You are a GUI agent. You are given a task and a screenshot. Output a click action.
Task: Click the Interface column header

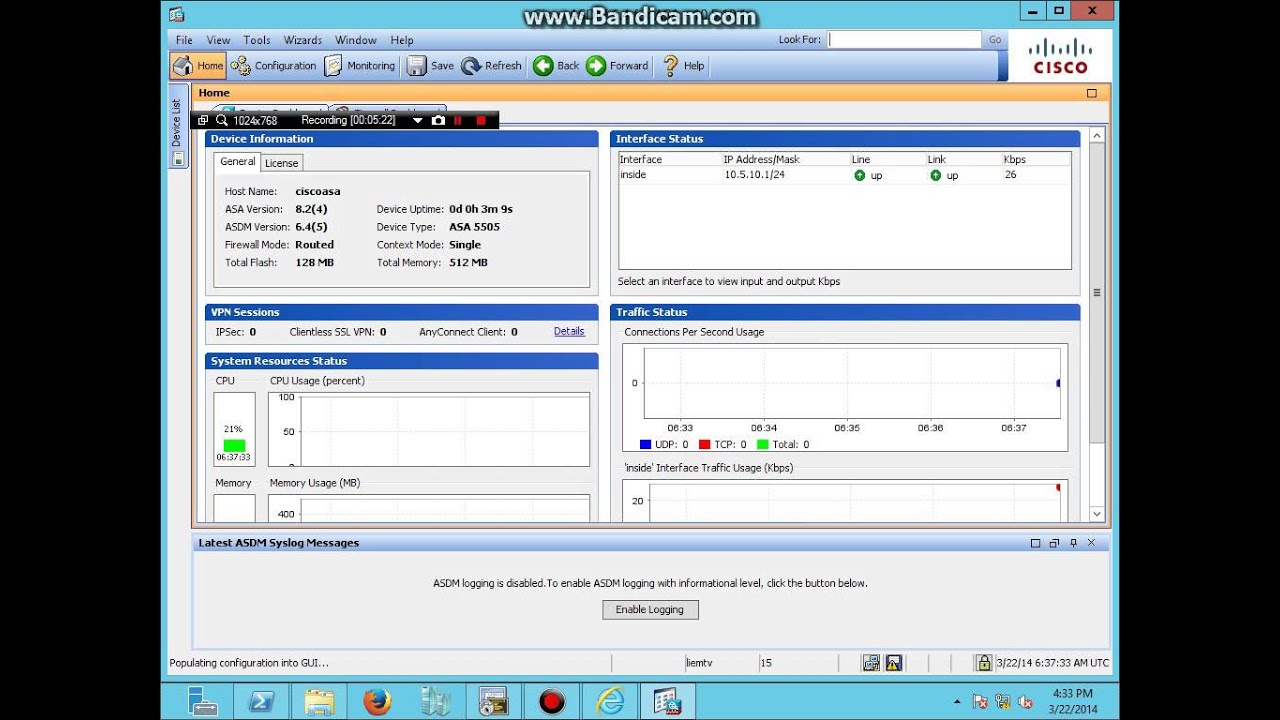pos(670,159)
